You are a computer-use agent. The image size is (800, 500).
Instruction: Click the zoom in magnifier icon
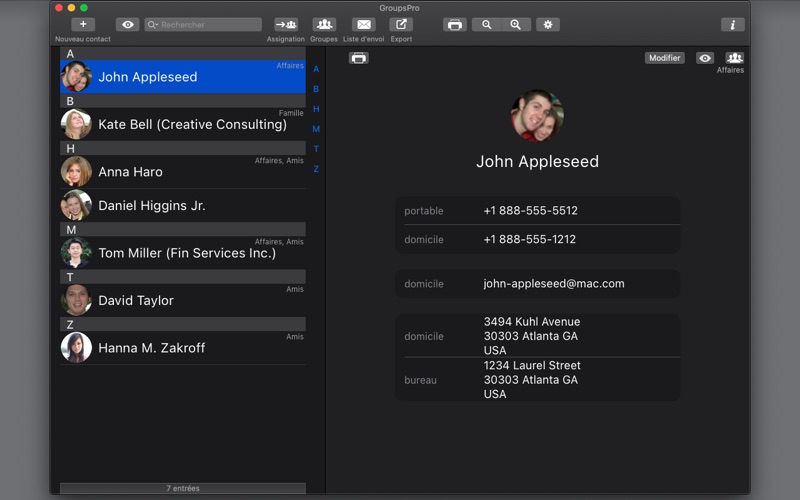pyautogui.click(x=516, y=24)
